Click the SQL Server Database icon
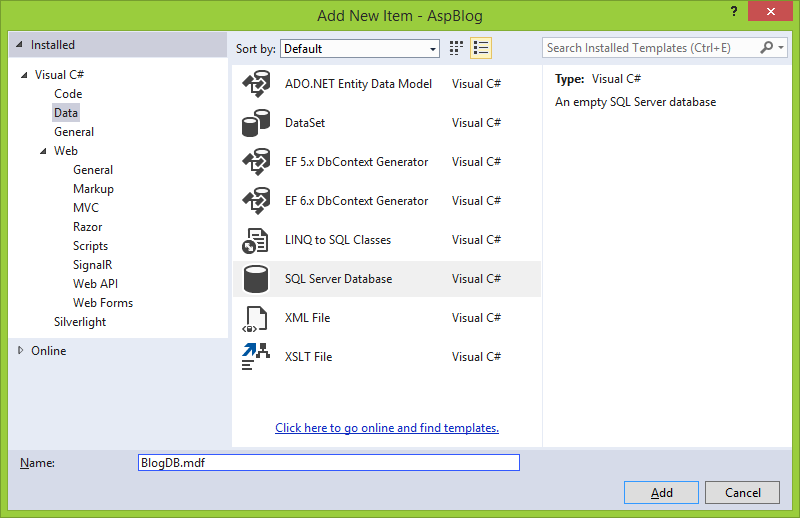This screenshot has width=800, height=518. (x=256, y=279)
